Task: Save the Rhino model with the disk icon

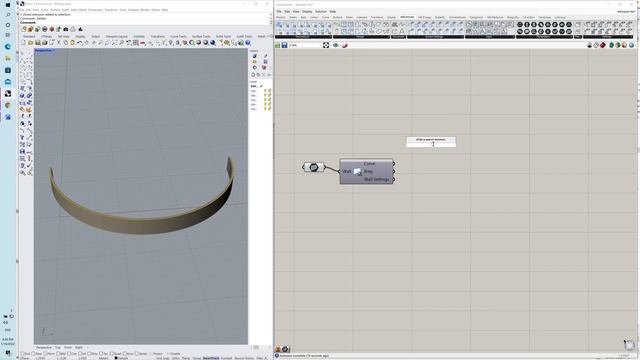Action: [38, 42]
